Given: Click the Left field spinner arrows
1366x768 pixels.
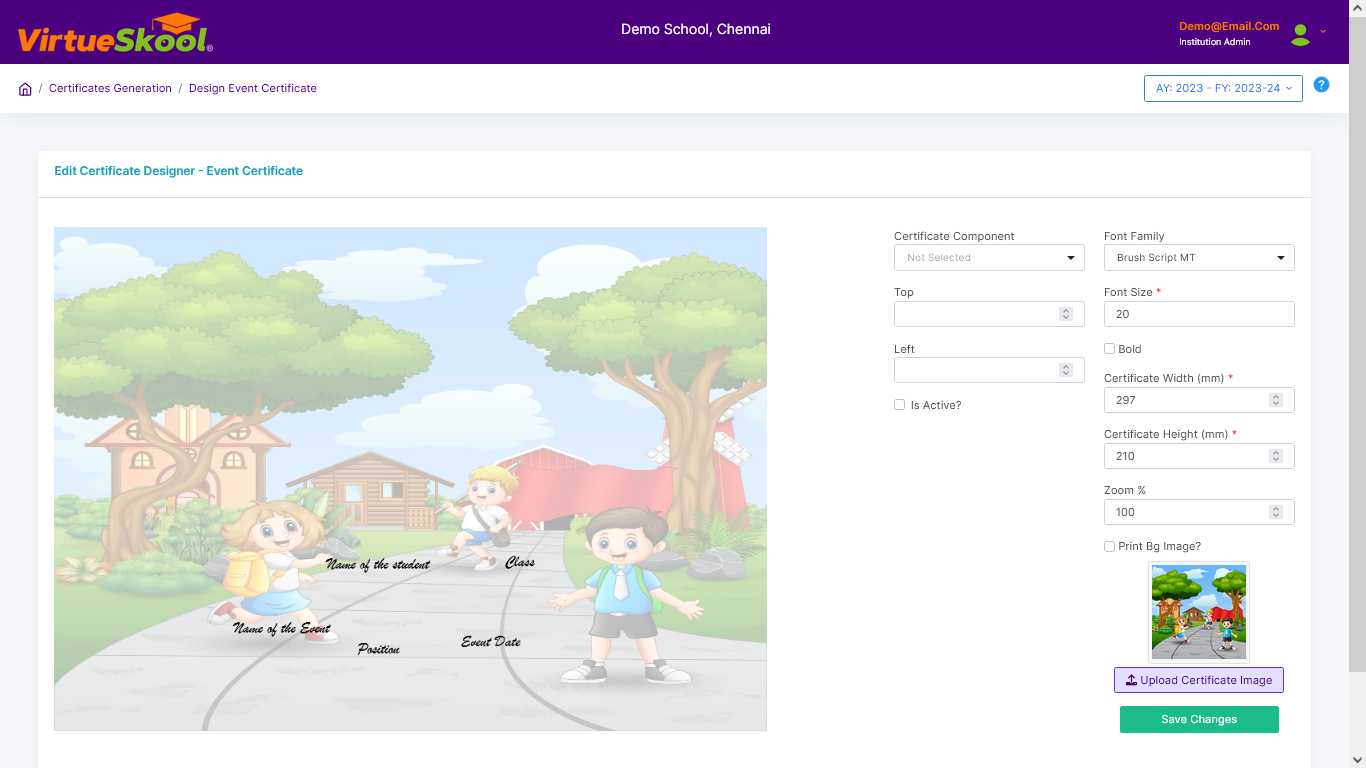Looking at the screenshot, I should pos(1066,370).
